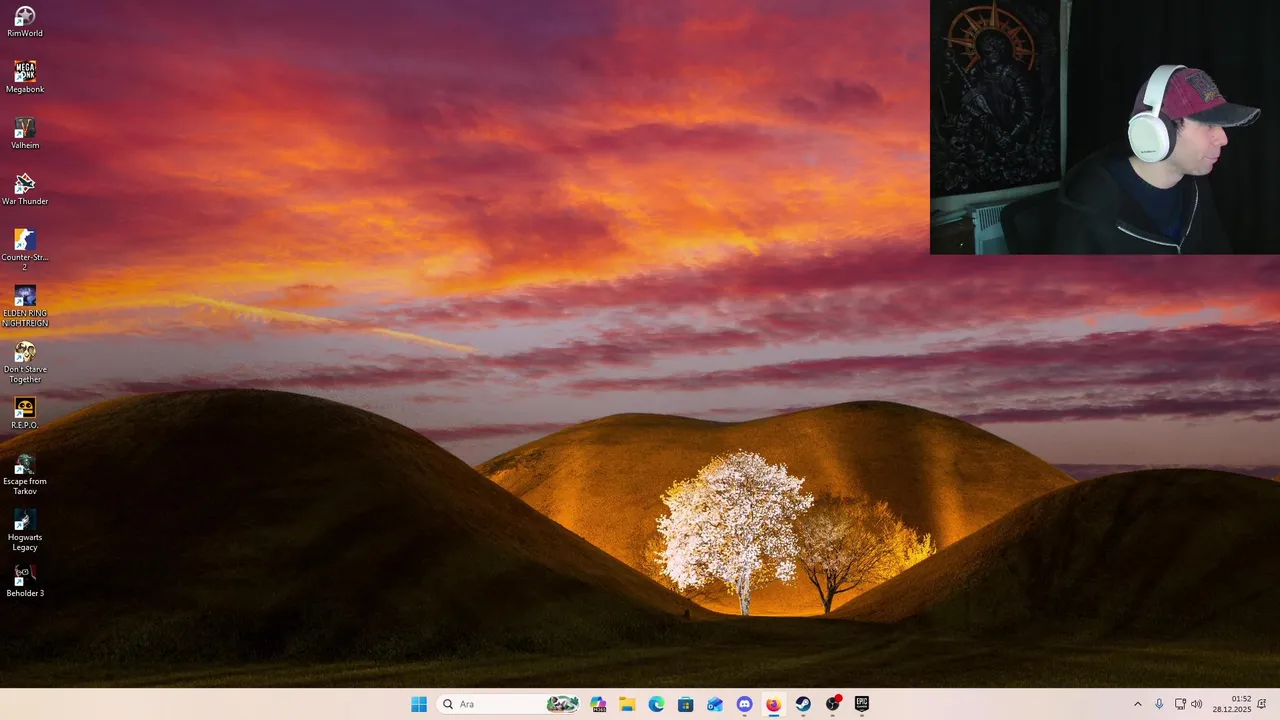Image resolution: width=1280 pixels, height=720 pixels.
Task: Select the Elden Ring Nightreign icon
Action: tap(25, 306)
